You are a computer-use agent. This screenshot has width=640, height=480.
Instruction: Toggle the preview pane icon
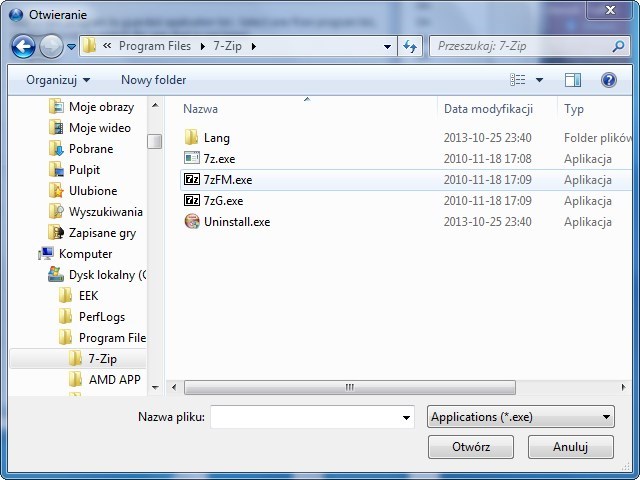click(x=573, y=80)
